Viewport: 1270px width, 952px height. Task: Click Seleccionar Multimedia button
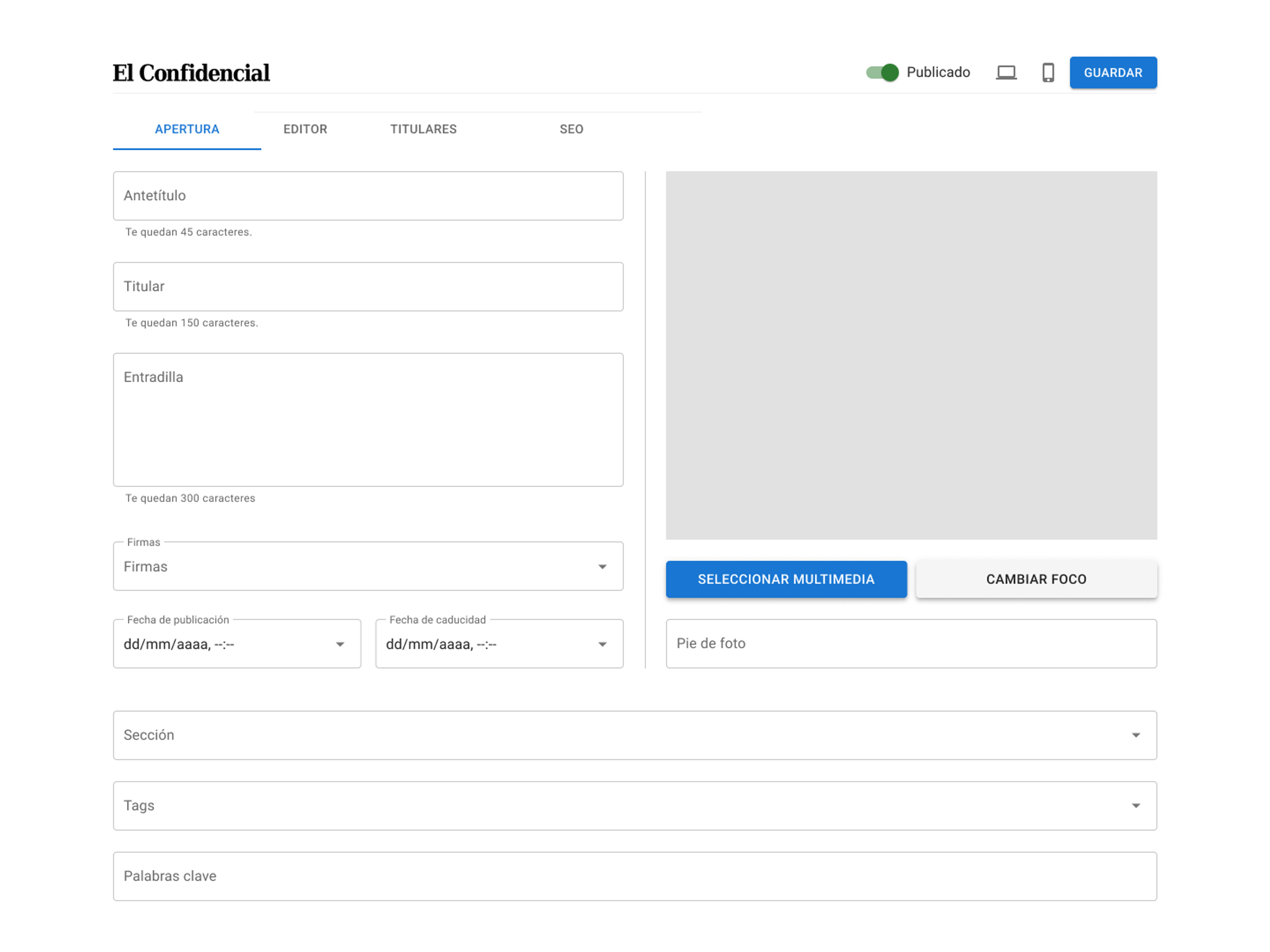coord(786,580)
